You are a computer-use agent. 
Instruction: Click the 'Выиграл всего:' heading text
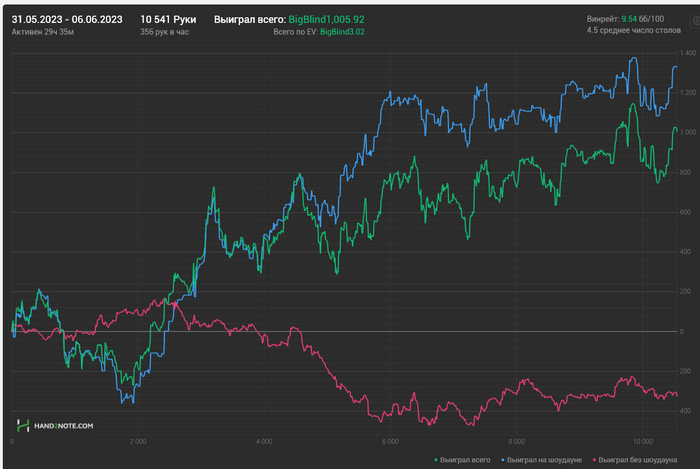[x=250, y=19]
